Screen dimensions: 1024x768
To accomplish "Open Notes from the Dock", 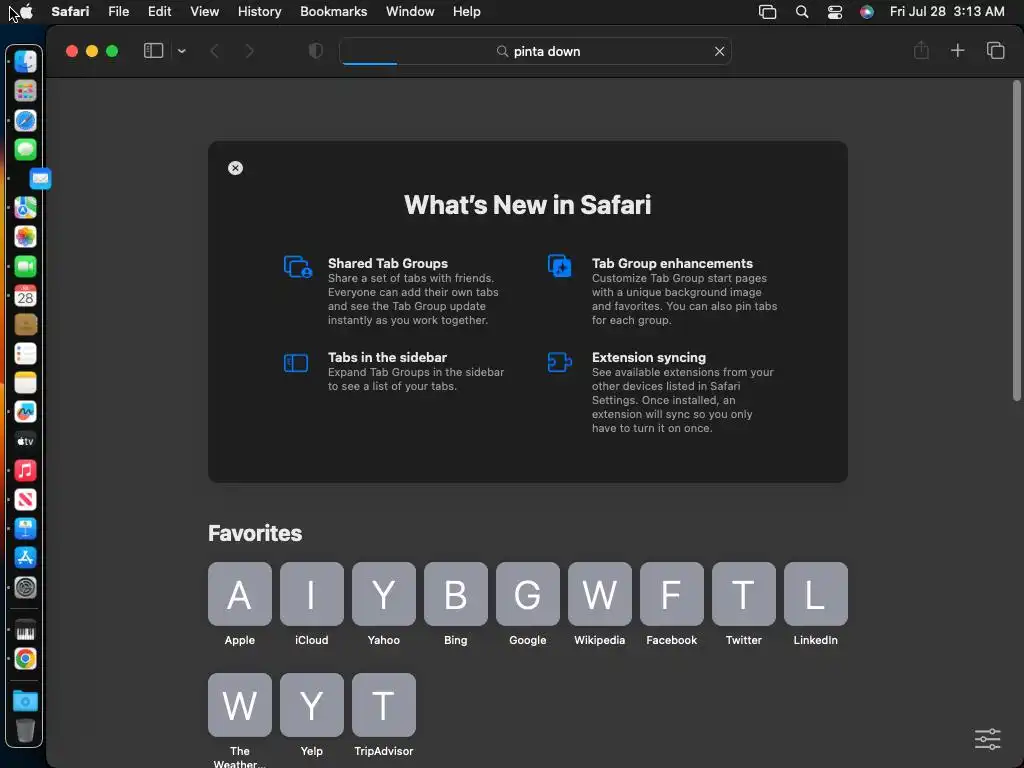I will click(x=25, y=383).
